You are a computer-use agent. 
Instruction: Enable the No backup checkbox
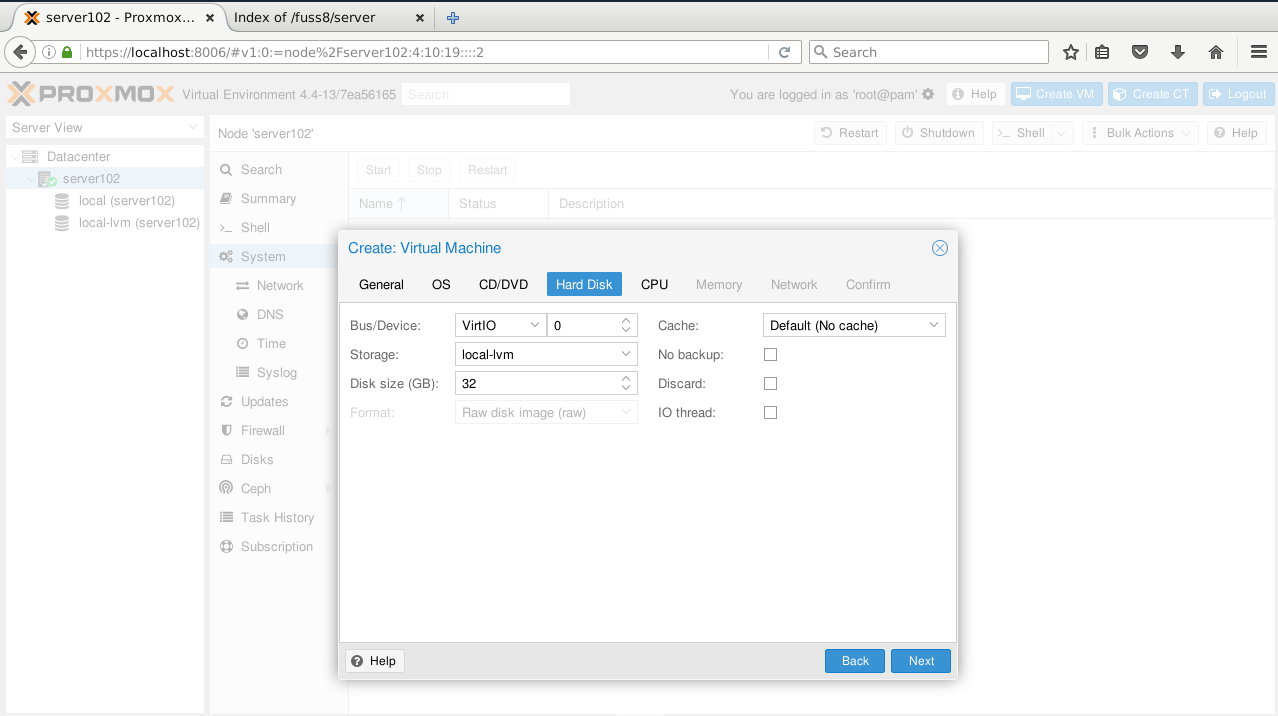click(770, 355)
